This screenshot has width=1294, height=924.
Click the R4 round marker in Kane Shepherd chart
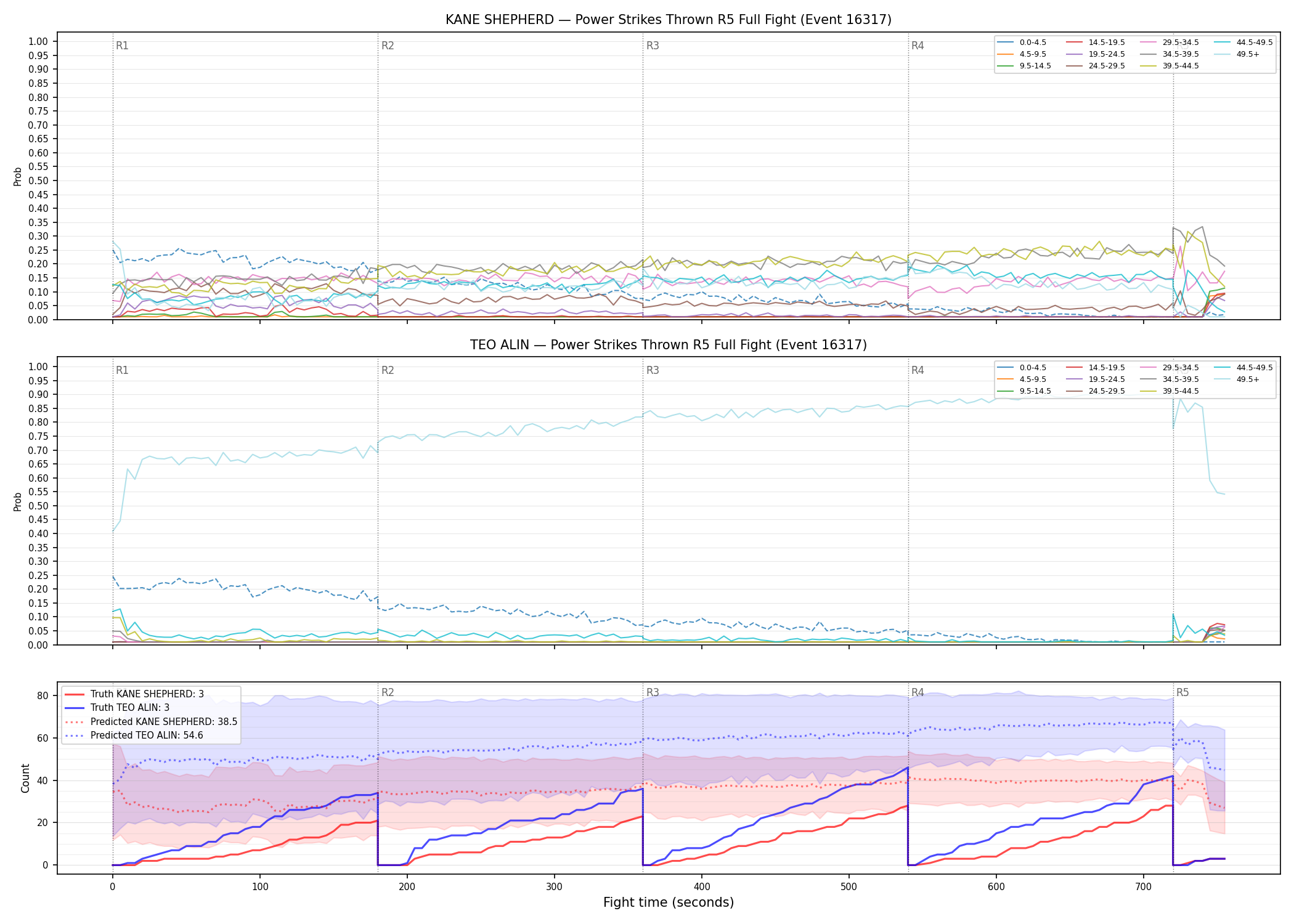(x=918, y=46)
